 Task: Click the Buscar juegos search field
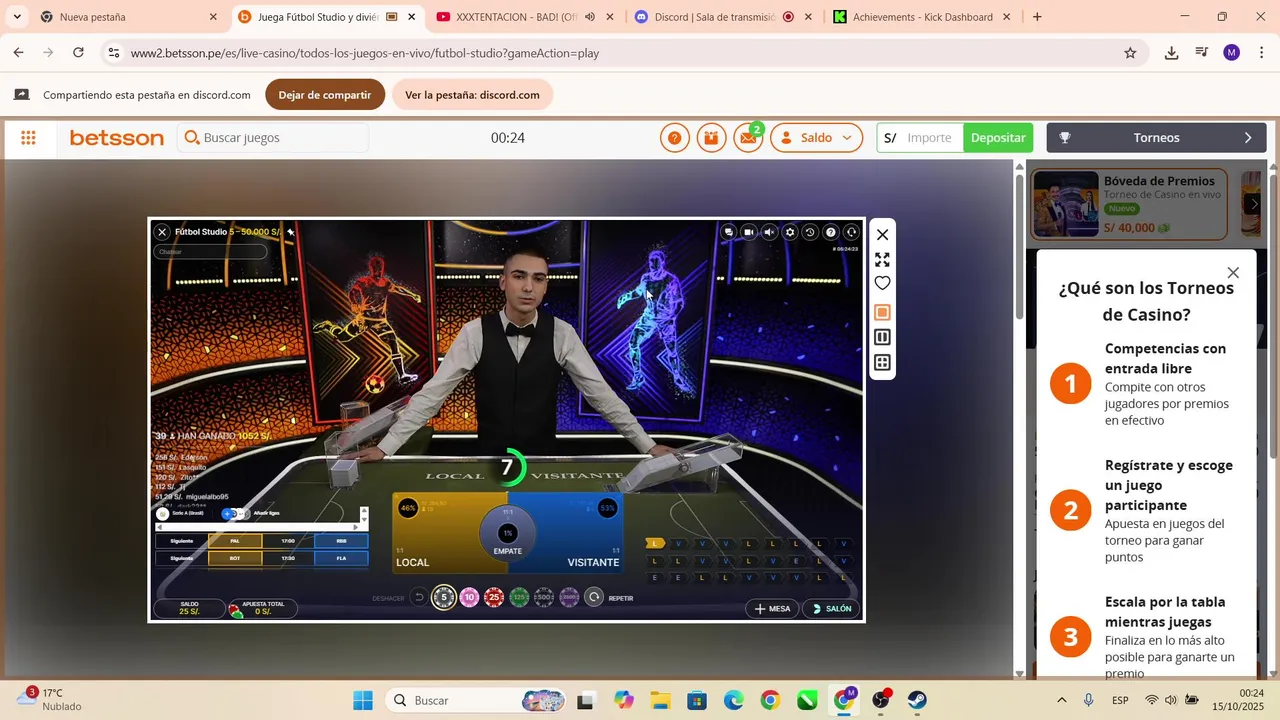(273, 138)
